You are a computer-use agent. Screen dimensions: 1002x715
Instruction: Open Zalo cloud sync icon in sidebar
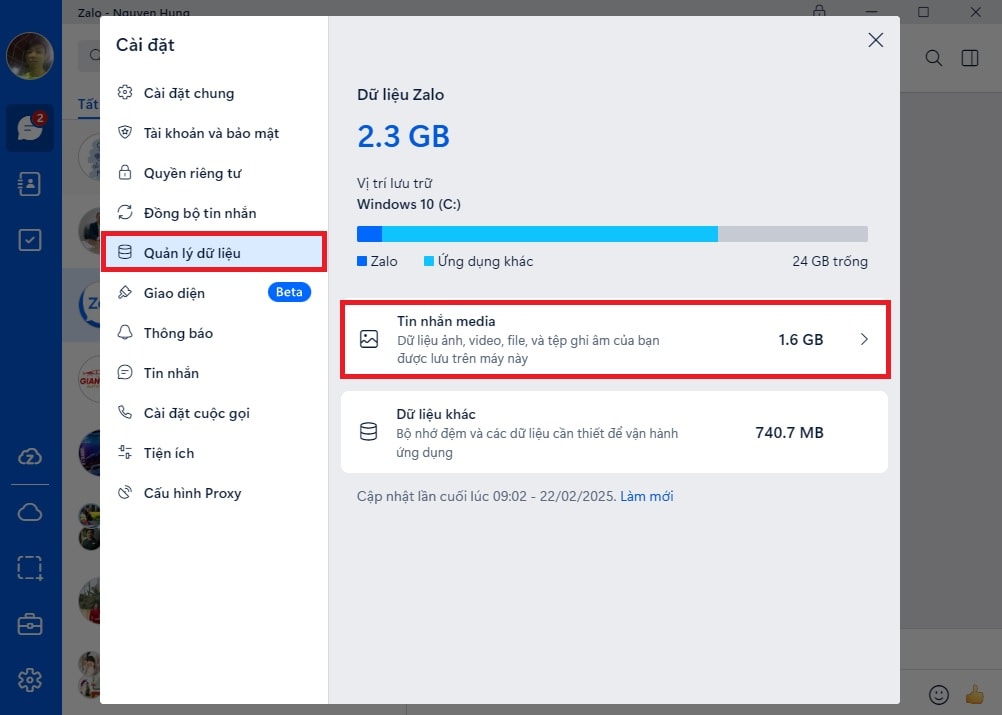[29, 456]
